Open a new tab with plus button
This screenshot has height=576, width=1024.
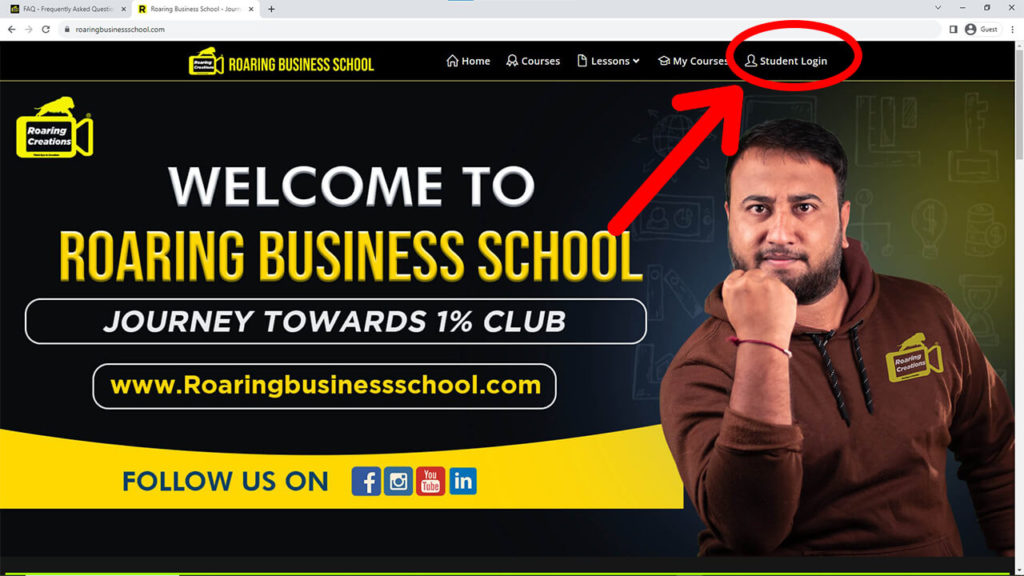point(271,9)
